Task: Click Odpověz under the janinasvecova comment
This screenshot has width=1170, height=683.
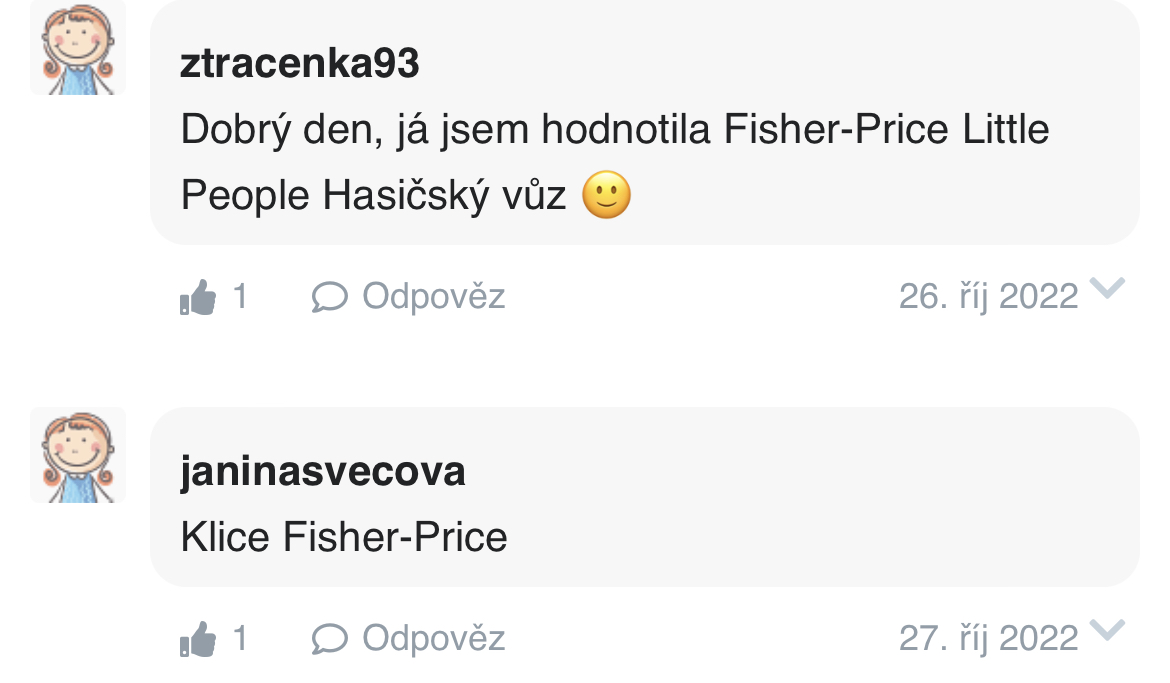Action: [x=433, y=638]
